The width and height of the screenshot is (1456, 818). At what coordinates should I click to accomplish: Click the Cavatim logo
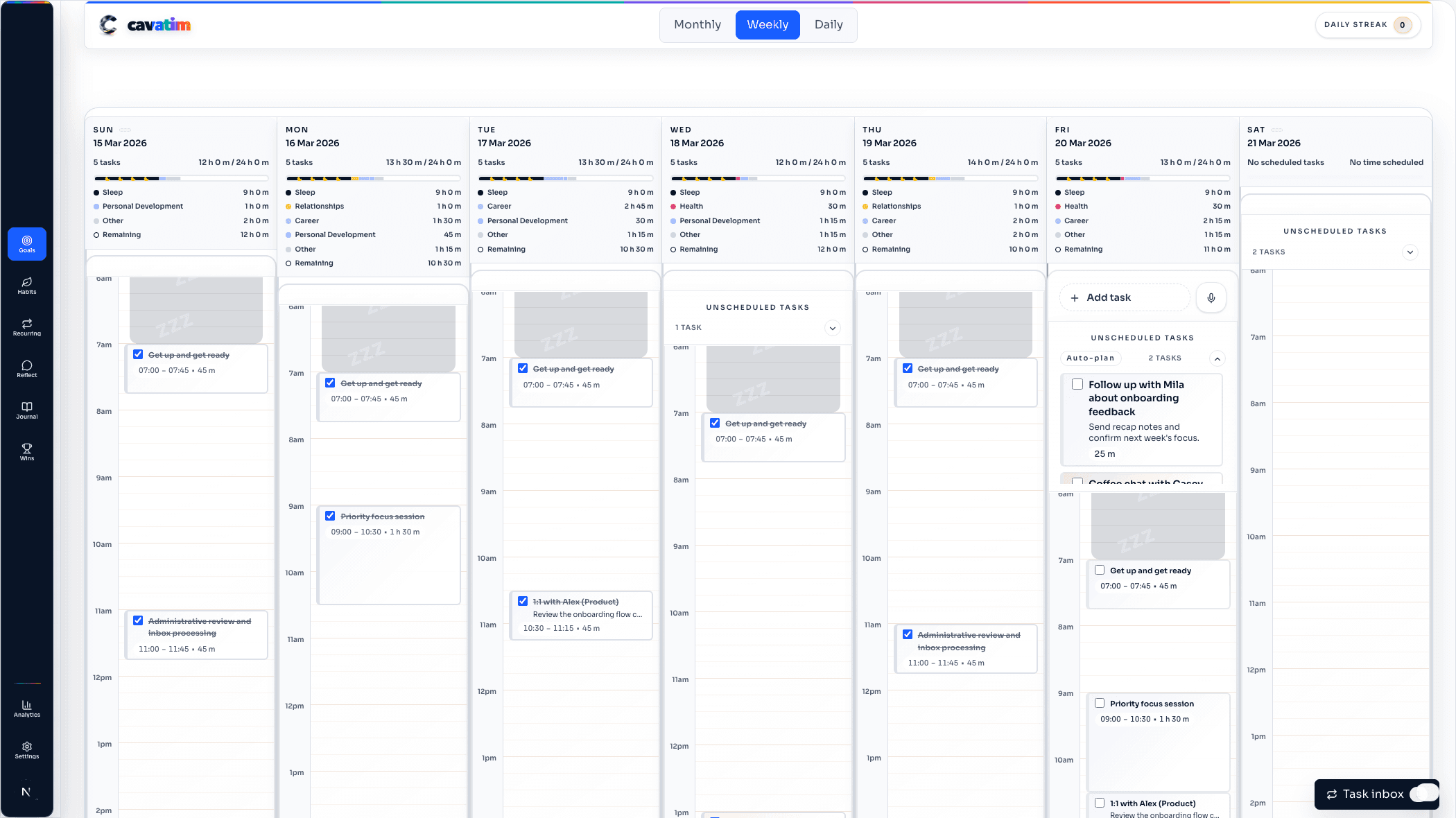[x=145, y=25]
